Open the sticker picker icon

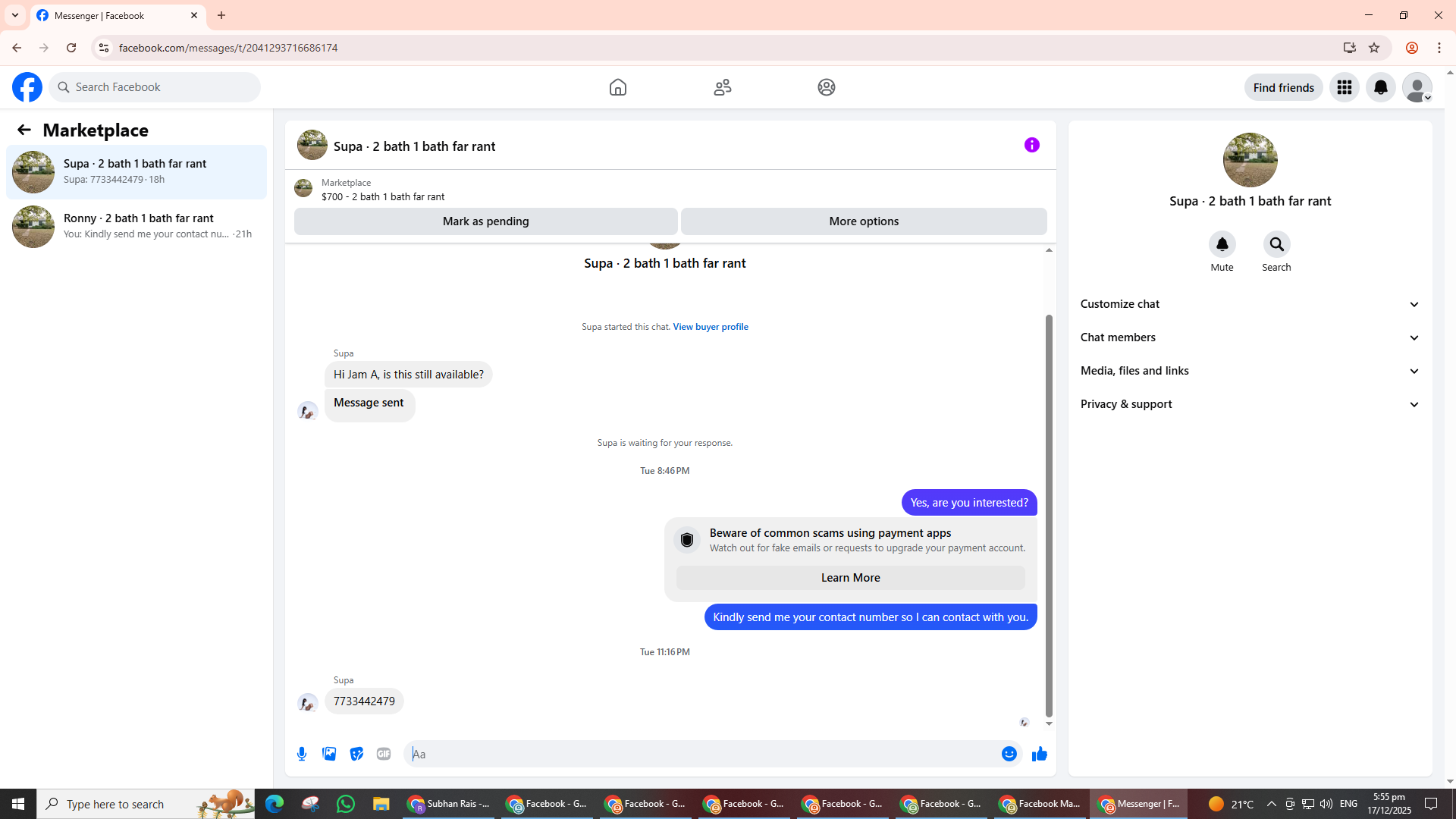[356, 754]
